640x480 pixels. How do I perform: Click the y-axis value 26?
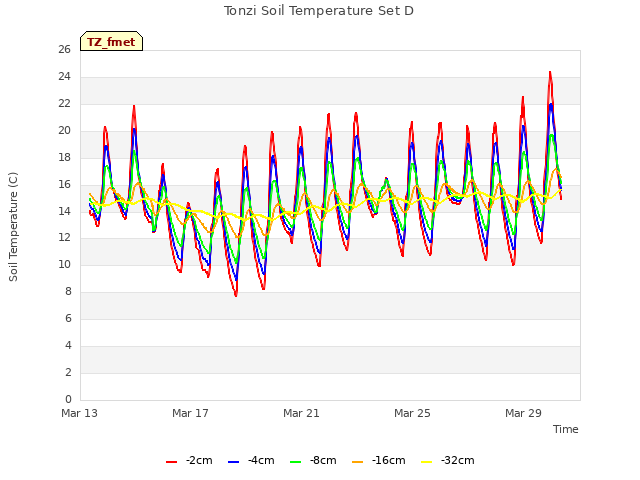pos(64,50)
